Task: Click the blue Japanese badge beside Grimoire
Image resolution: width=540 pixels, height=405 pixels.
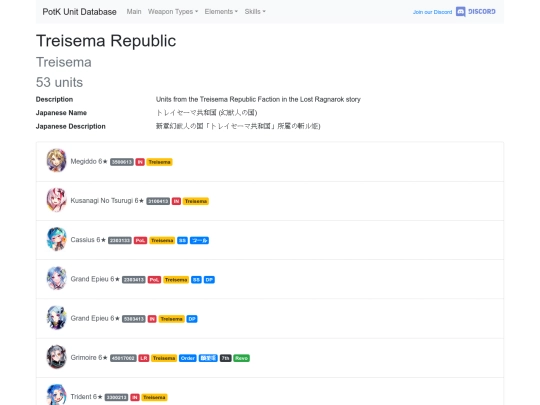Action: 208,358
